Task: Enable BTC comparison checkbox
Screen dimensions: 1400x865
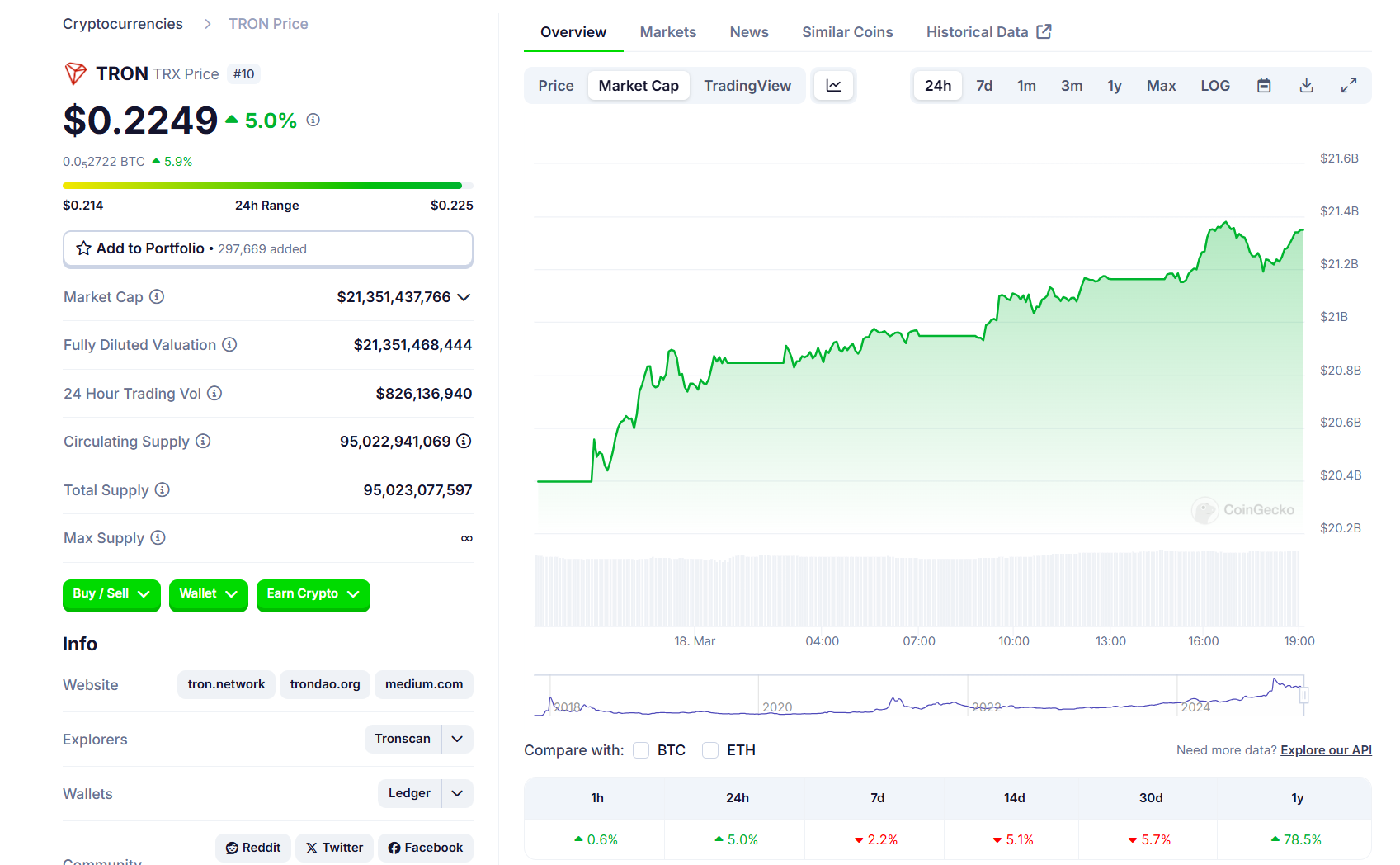Action: [x=641, y=750]
